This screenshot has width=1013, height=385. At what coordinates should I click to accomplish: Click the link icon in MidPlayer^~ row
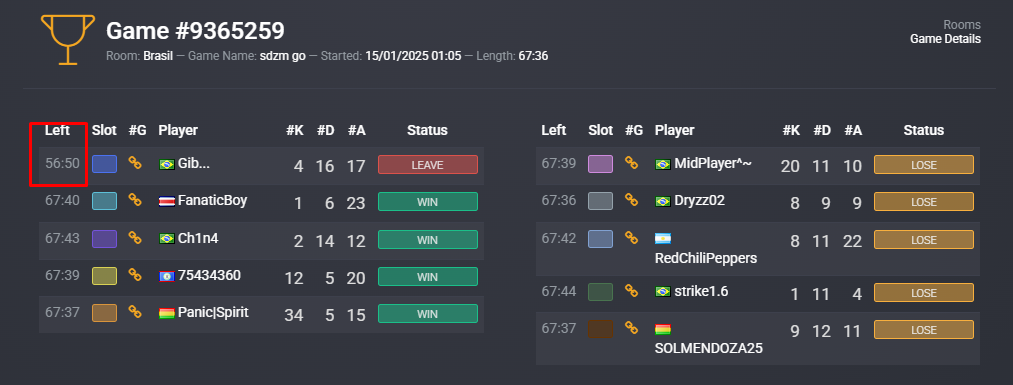click(631, 163)
